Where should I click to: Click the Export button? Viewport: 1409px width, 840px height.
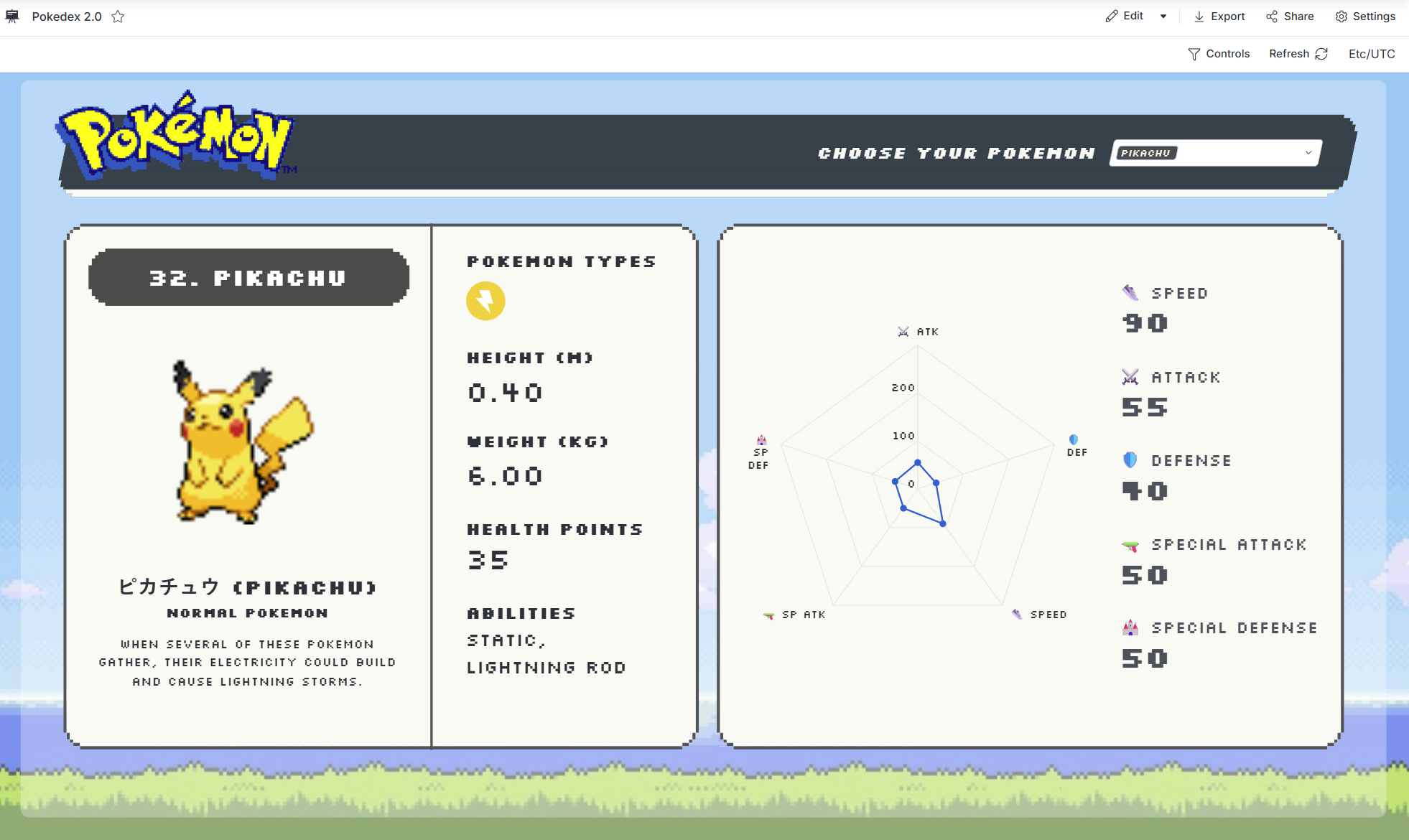tap(1219, 17)
